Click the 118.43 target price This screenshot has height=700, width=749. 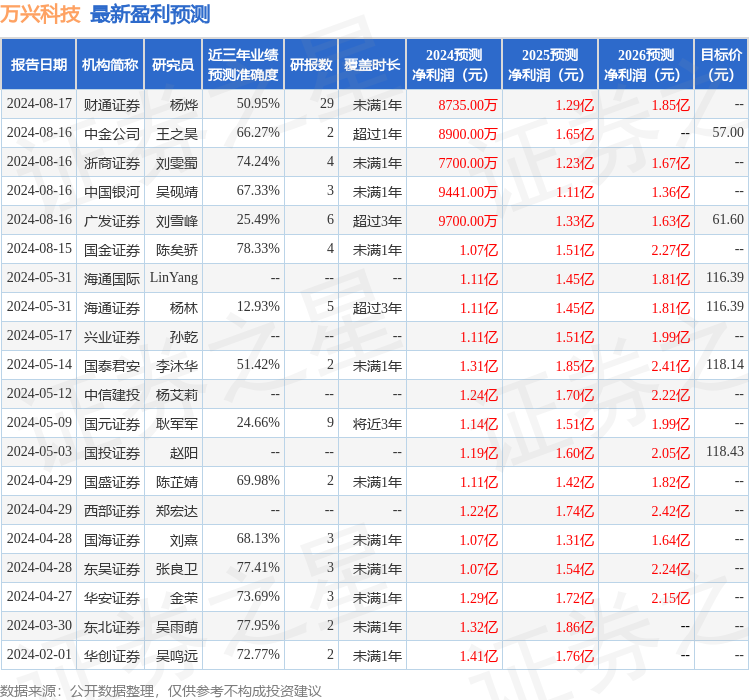pos(725,452)
